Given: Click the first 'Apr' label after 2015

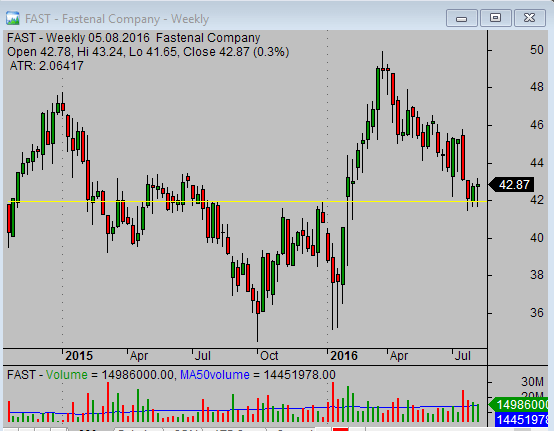Looking at the screenshot, I should click(x=139, y=356).
